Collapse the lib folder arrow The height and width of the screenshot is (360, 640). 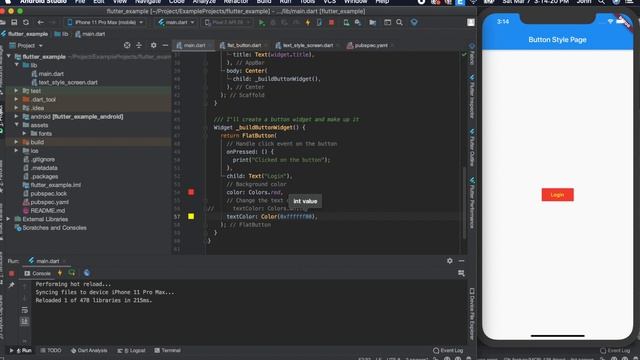pos(17,65)
